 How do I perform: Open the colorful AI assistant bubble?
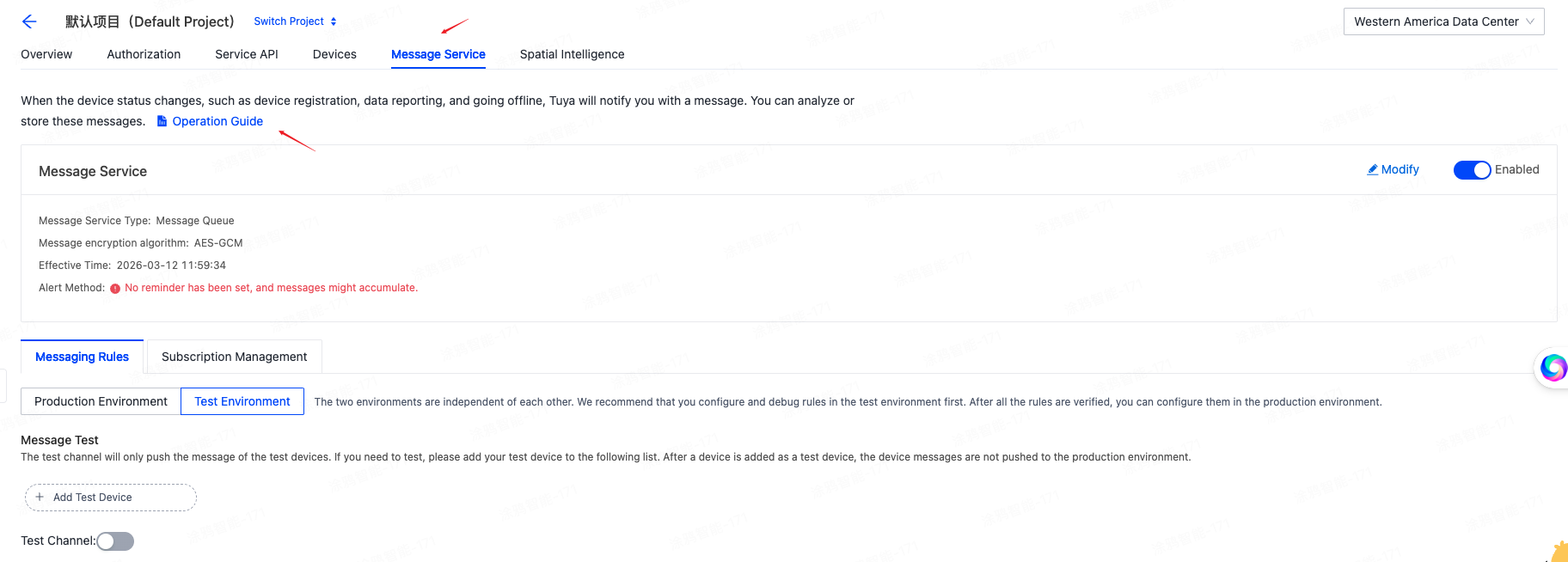click(1553, 367)
